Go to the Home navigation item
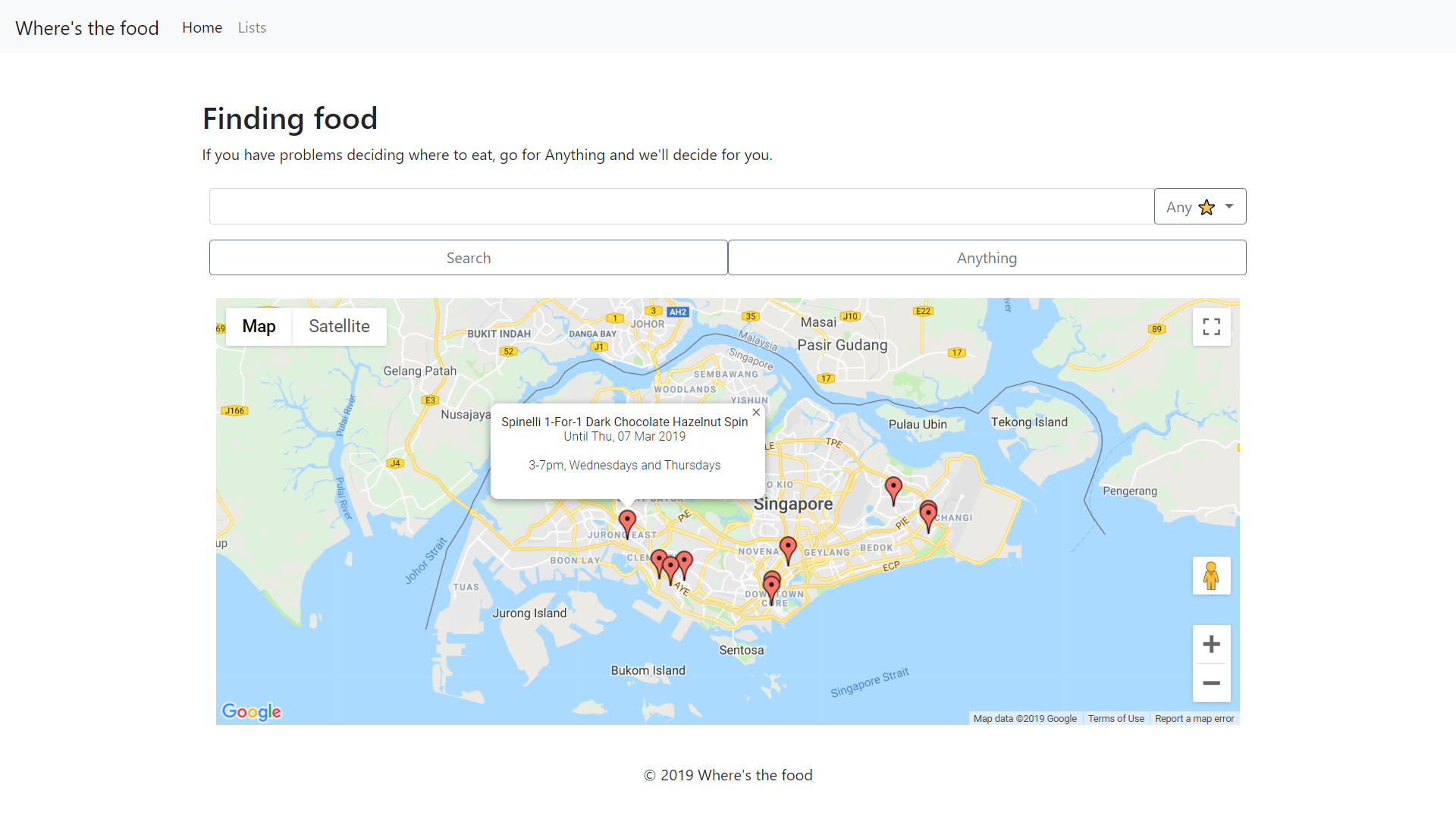Viewport: 1456px width, 819px height. tap(202, 27)
